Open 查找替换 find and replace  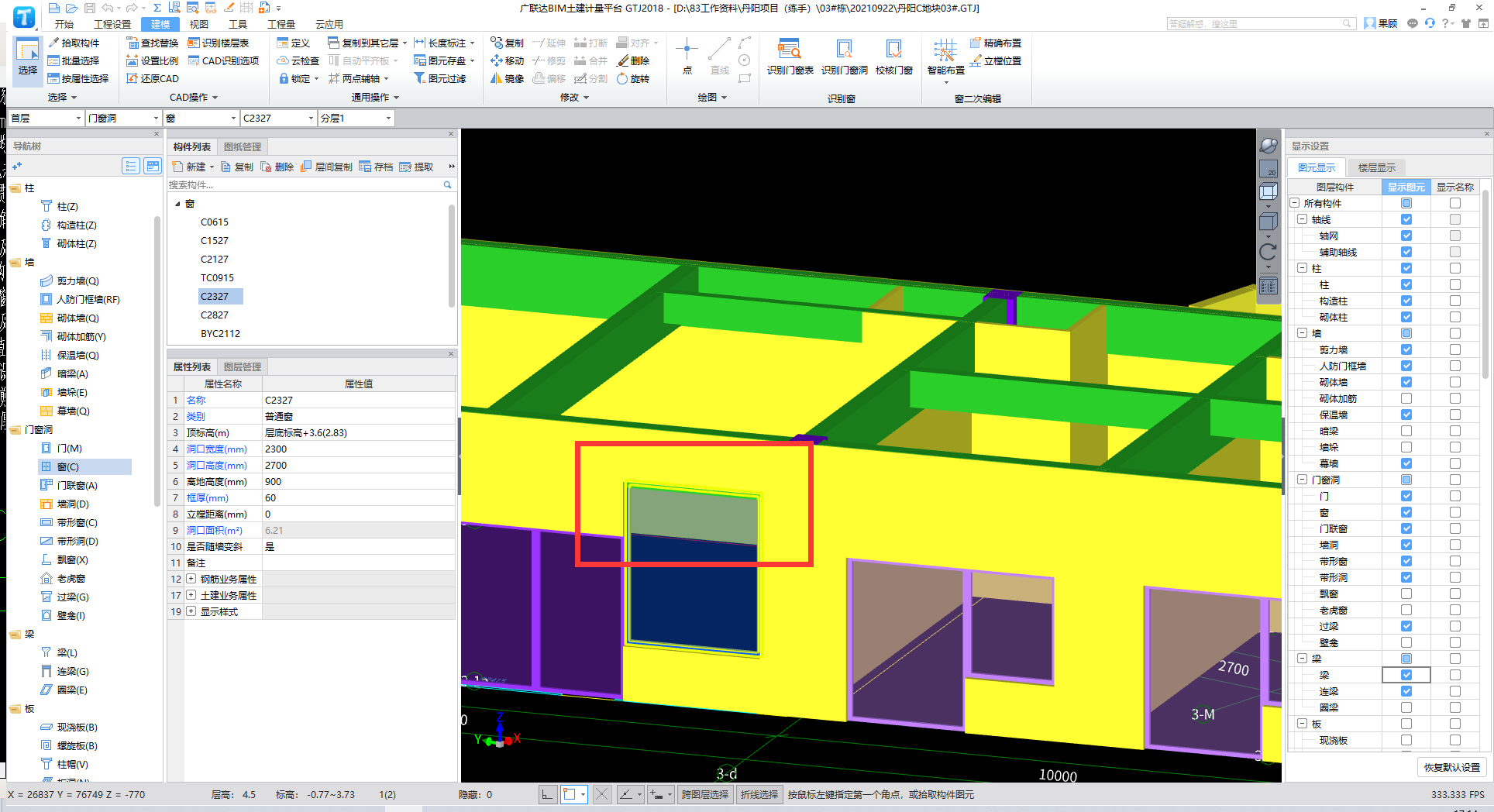pos(153,43)
